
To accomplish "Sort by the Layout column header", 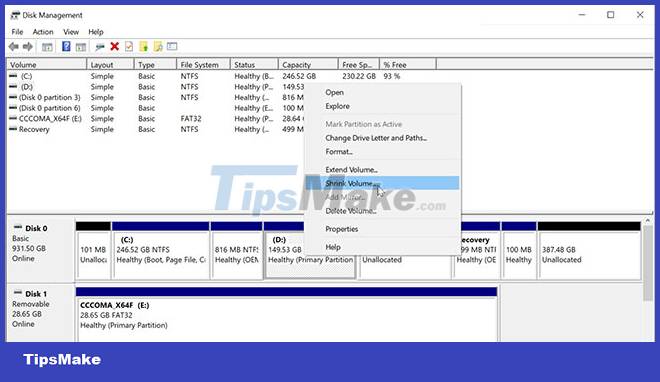I will click(x=110, y=65).
